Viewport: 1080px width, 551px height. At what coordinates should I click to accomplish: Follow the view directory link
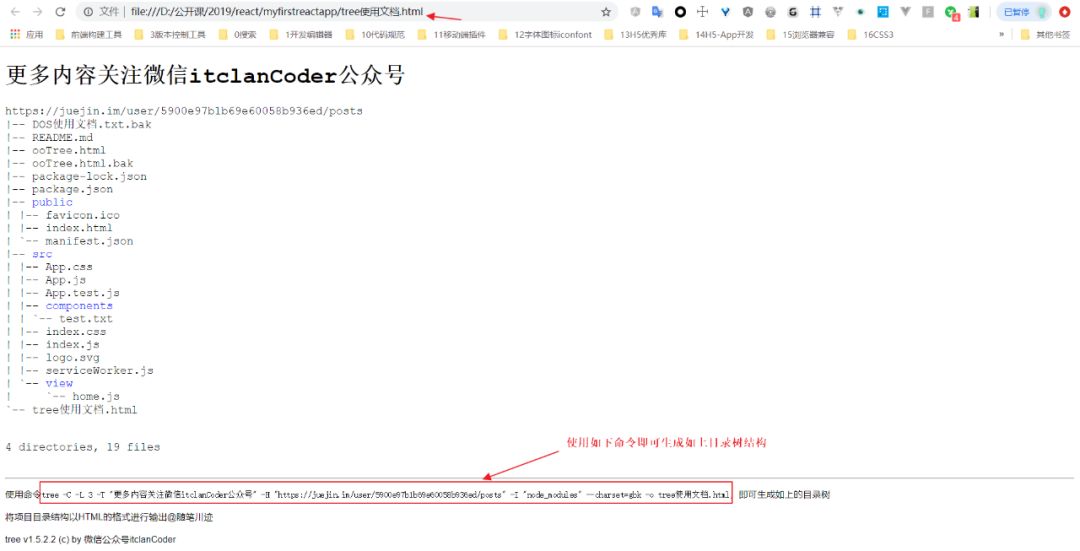59,384
